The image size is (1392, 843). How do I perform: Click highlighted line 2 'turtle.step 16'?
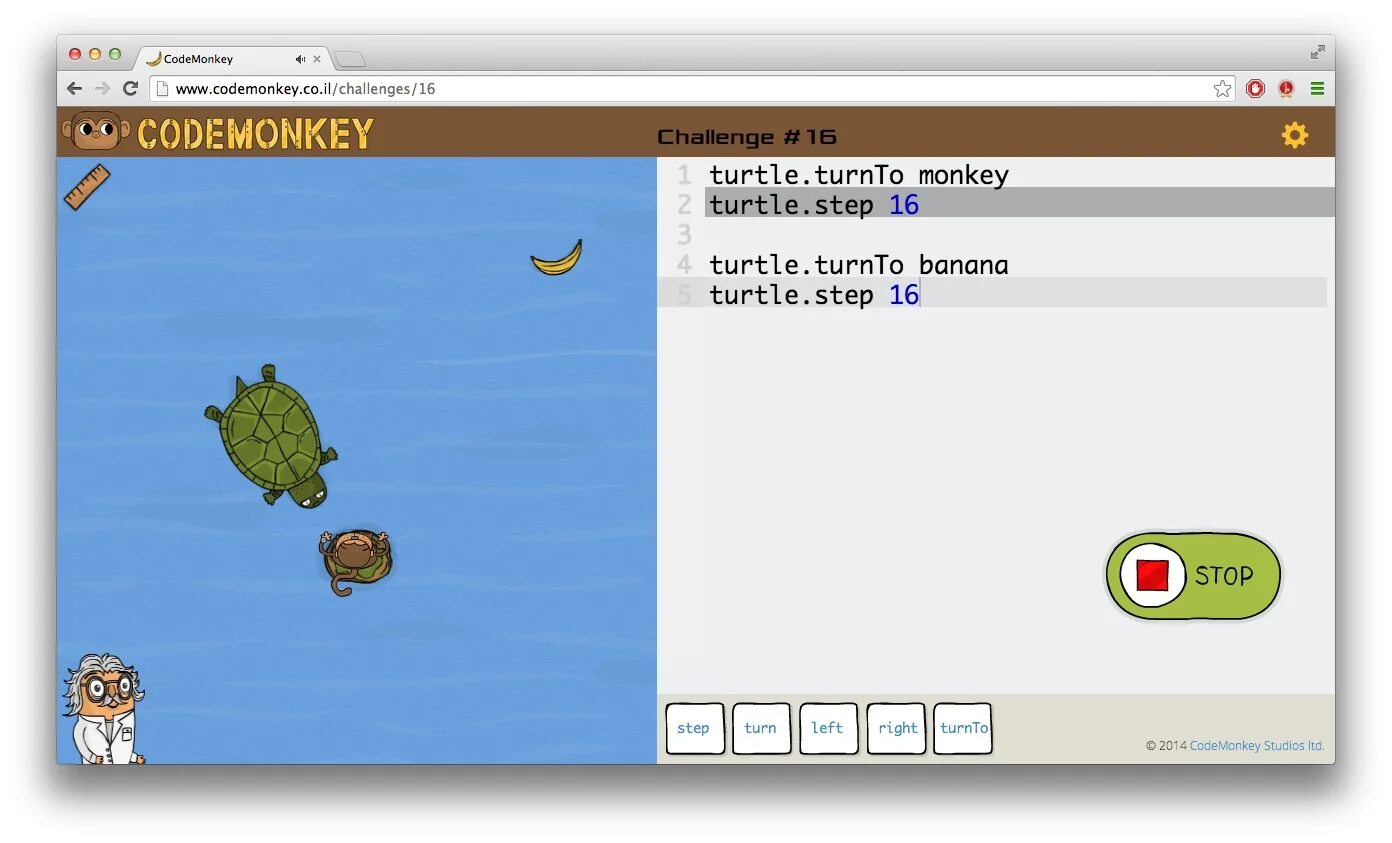1020,205
